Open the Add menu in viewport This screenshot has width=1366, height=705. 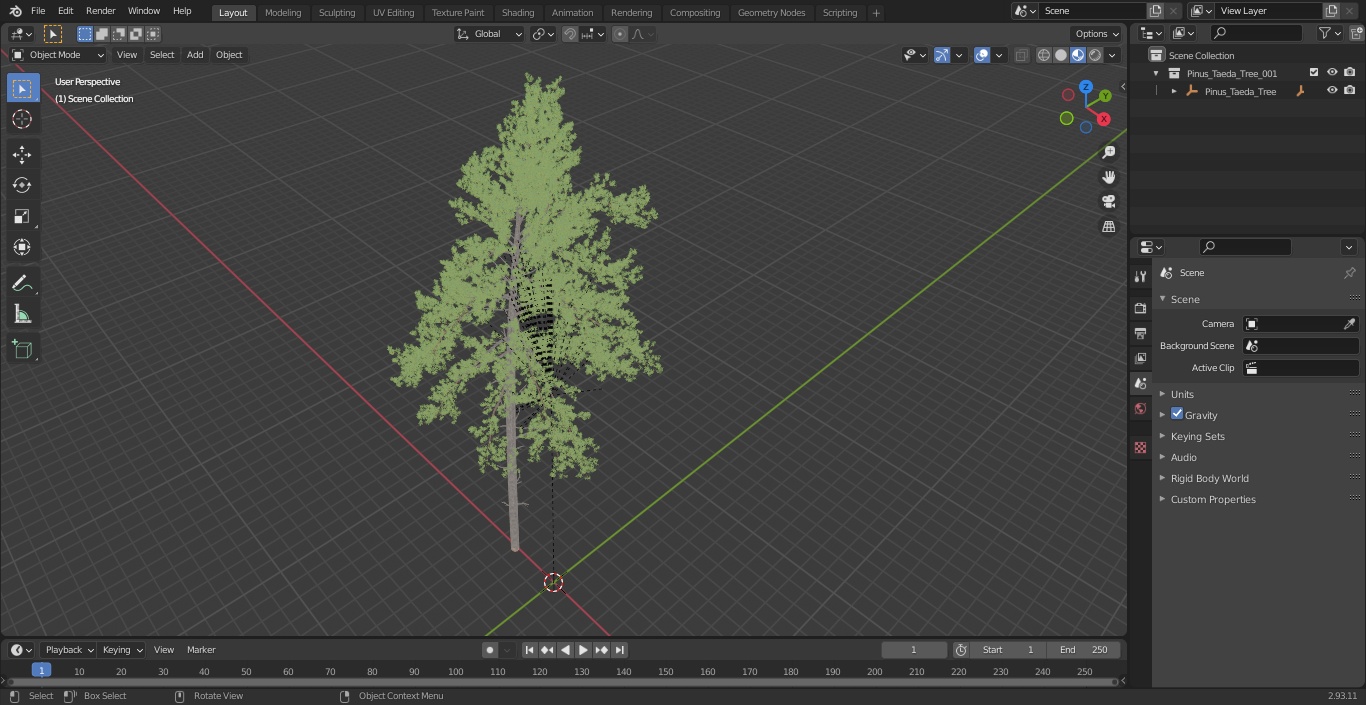tap(195, 55)
